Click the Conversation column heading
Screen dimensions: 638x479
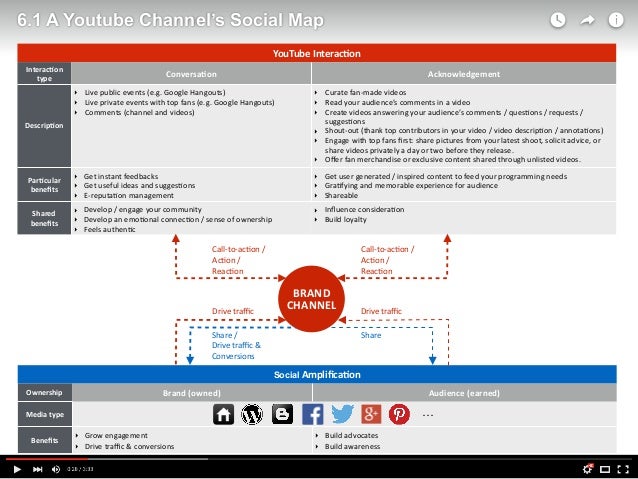(x=191, y=74)
